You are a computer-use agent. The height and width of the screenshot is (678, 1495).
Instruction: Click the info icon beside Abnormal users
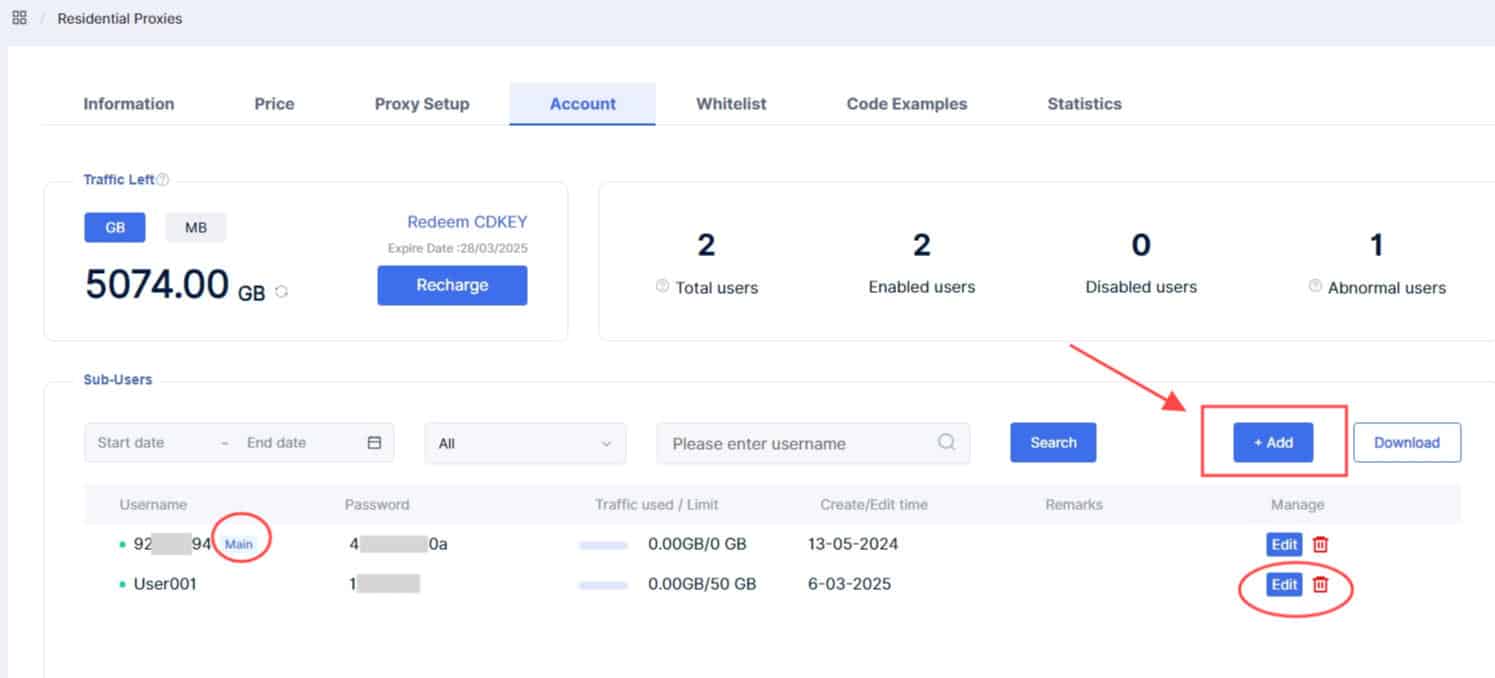(1315, 287)
